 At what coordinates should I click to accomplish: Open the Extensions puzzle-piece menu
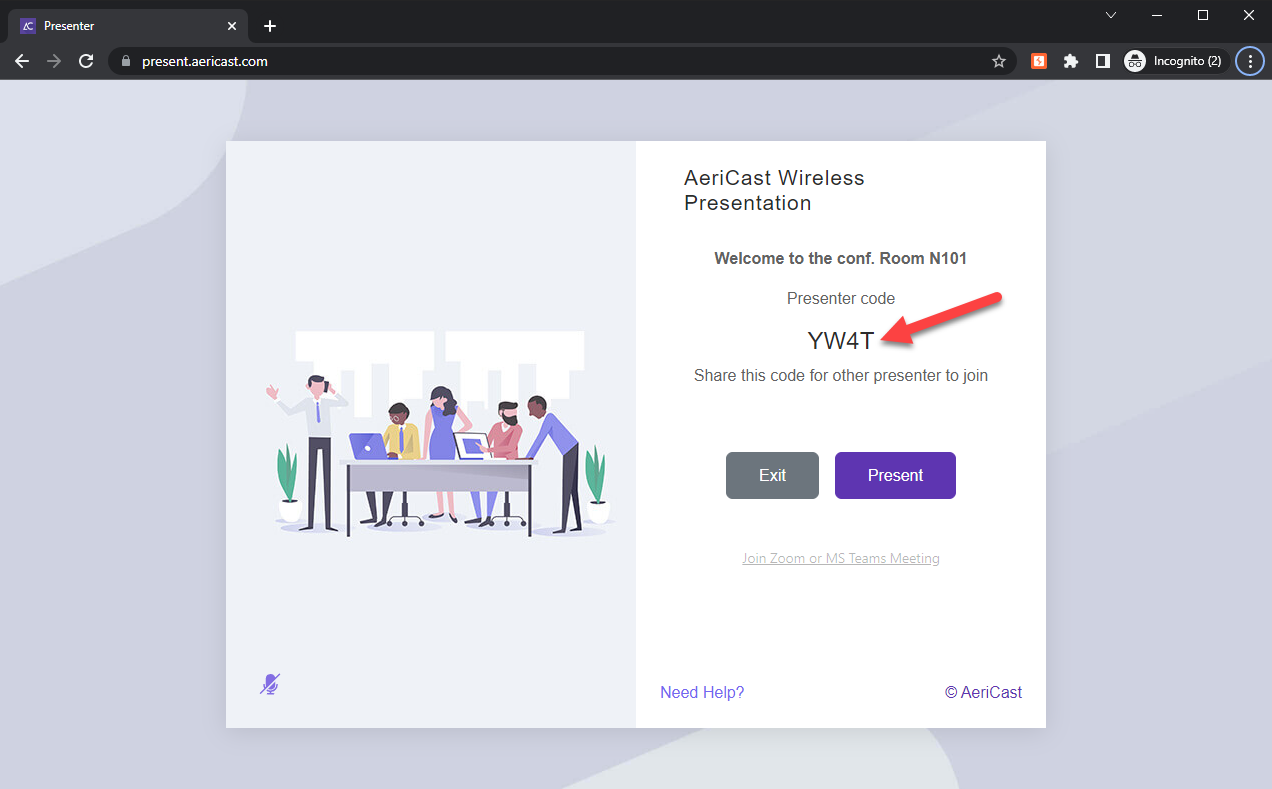1071,61
